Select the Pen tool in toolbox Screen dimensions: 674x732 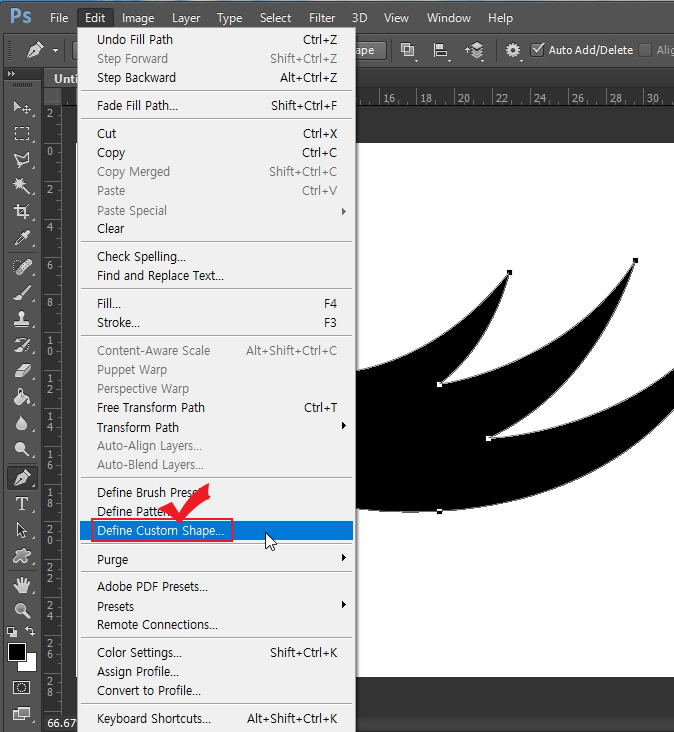[x=21, y=478]
